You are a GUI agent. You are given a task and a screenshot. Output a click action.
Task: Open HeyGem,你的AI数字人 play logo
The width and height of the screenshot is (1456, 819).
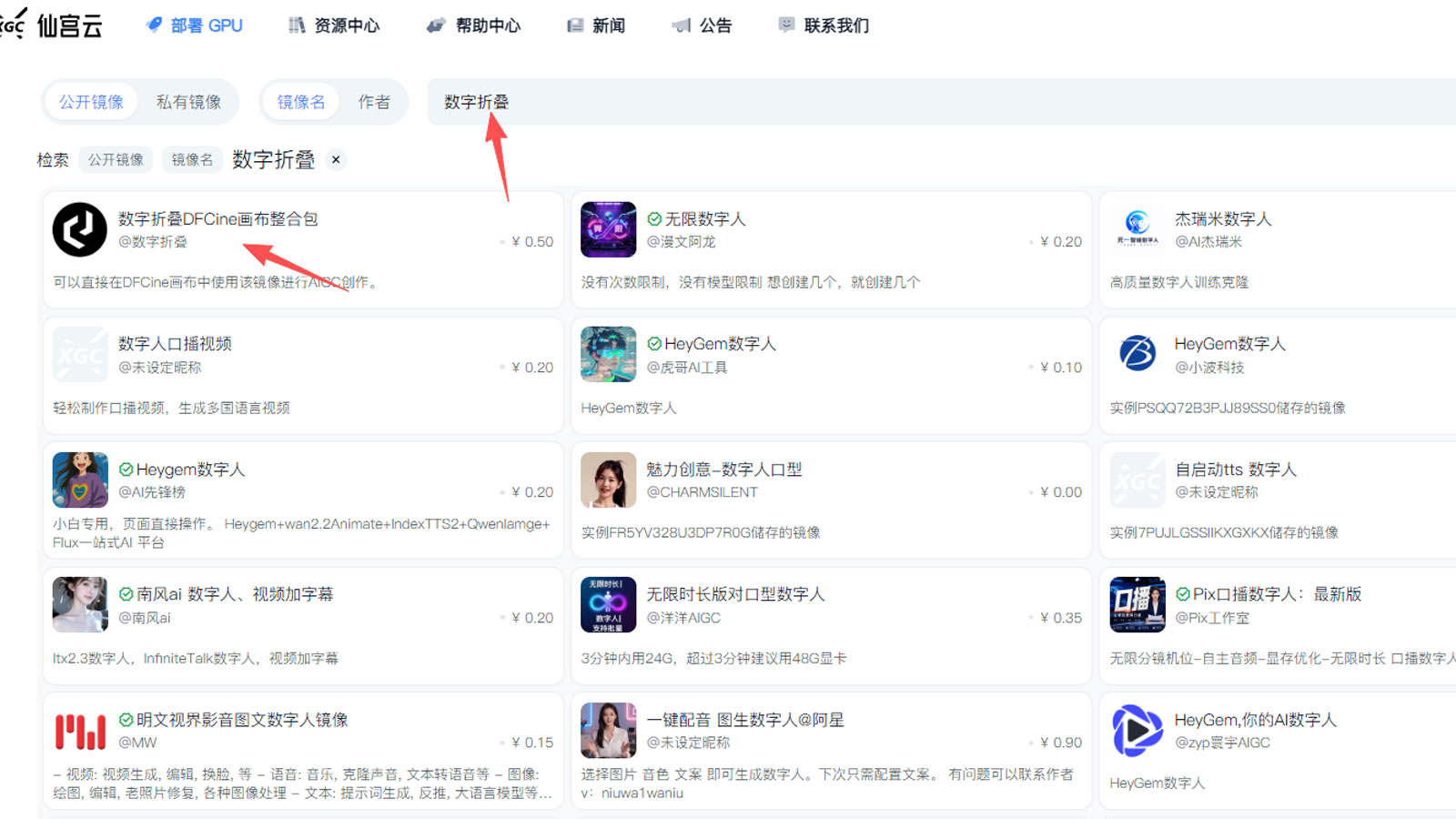1137,730
